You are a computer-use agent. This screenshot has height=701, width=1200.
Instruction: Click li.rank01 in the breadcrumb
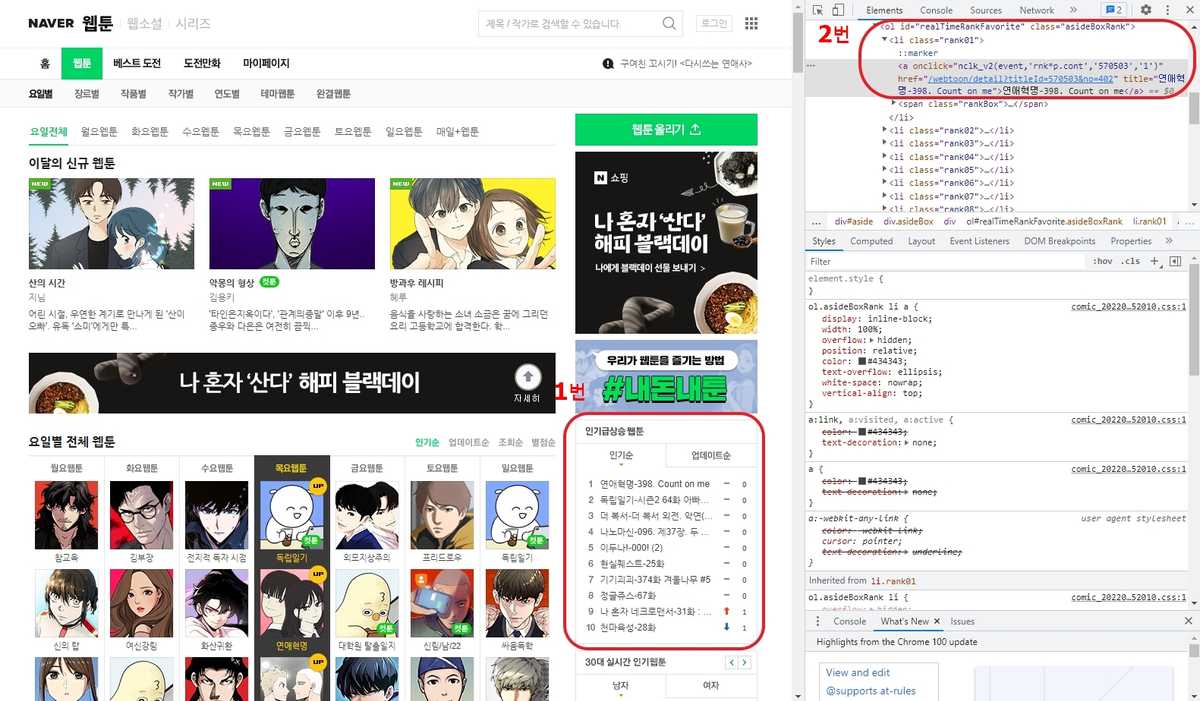[x=1149, y=221]
